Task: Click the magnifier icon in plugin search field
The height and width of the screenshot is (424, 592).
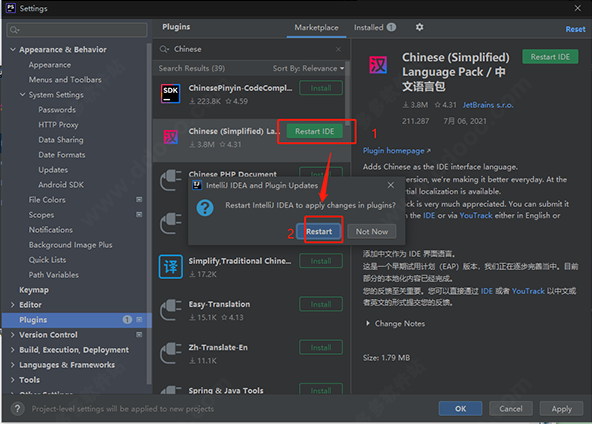Action: tap(164, 49)
